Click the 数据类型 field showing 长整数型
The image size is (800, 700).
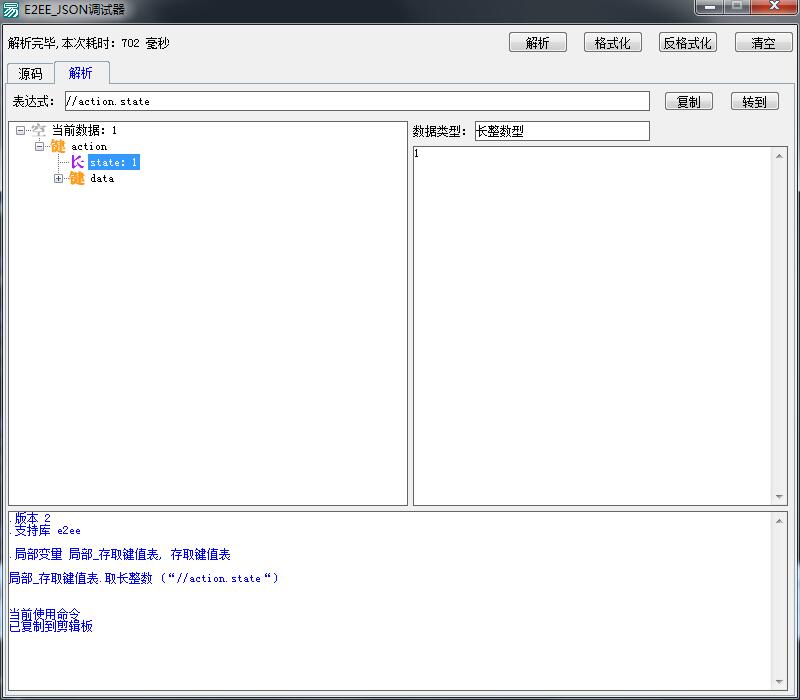(x=562, y=131)
